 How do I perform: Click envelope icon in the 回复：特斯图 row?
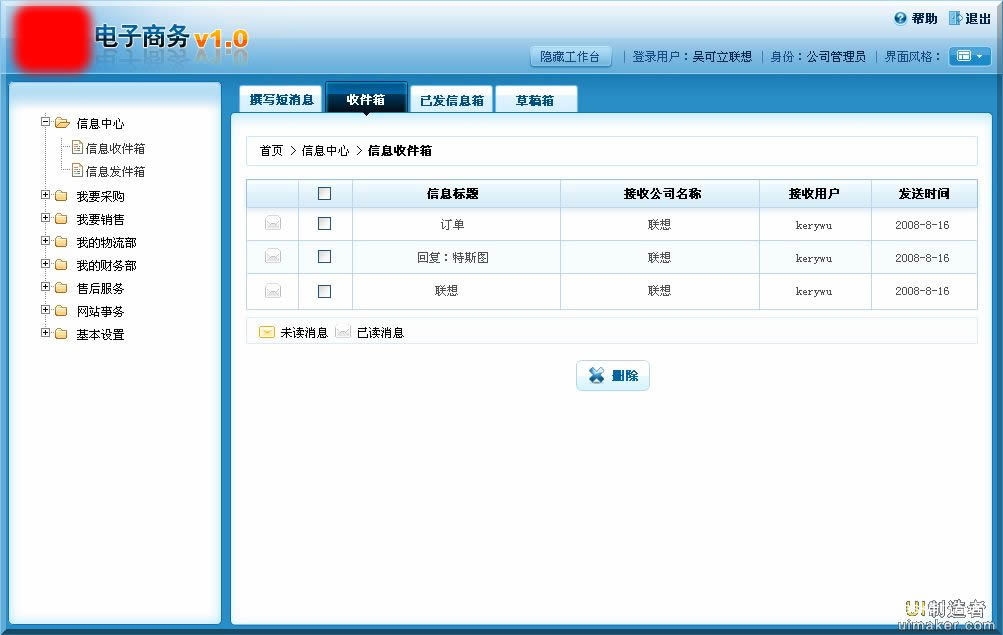[x=273, y=257]
